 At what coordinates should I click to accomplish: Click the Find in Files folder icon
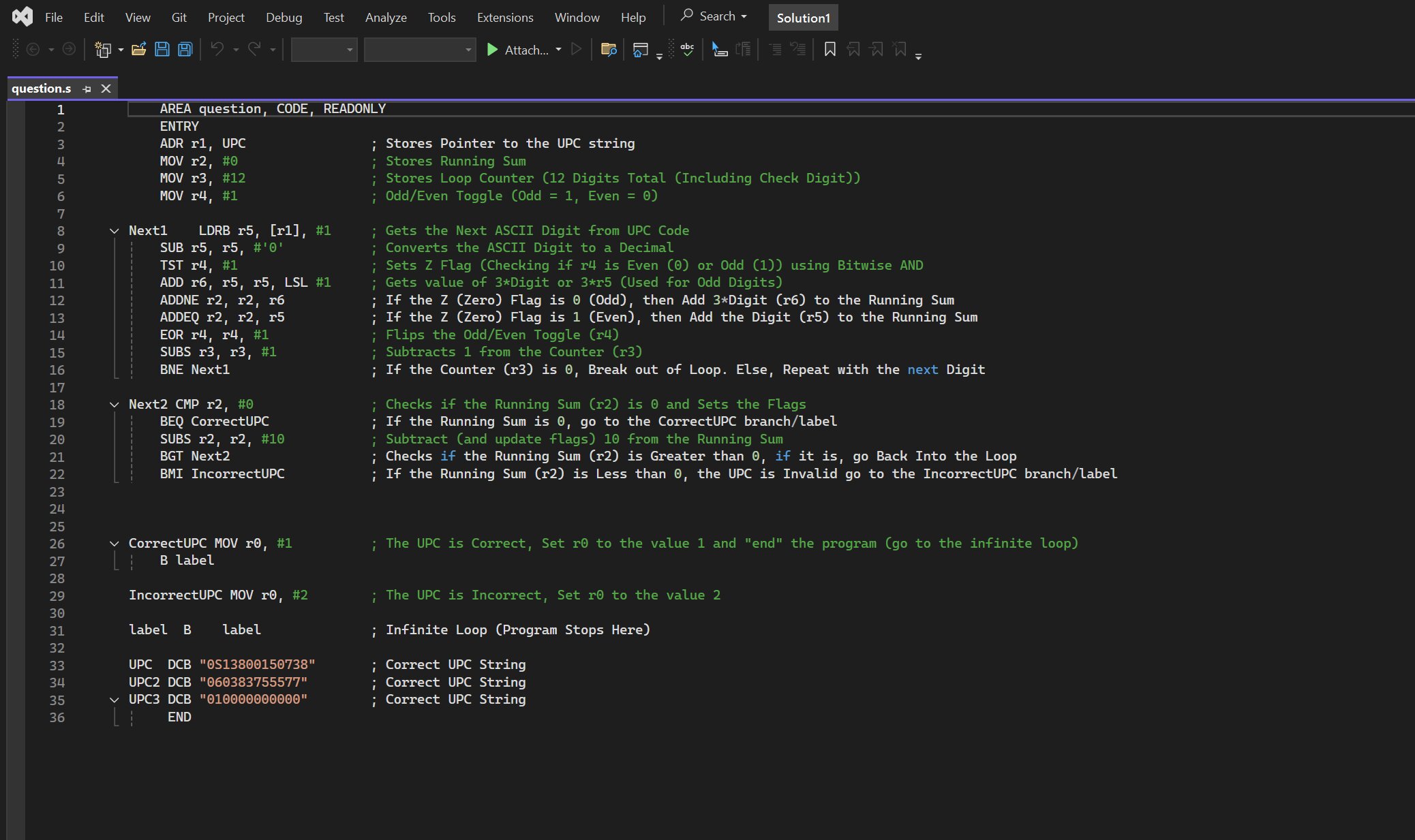coord(609,49)
